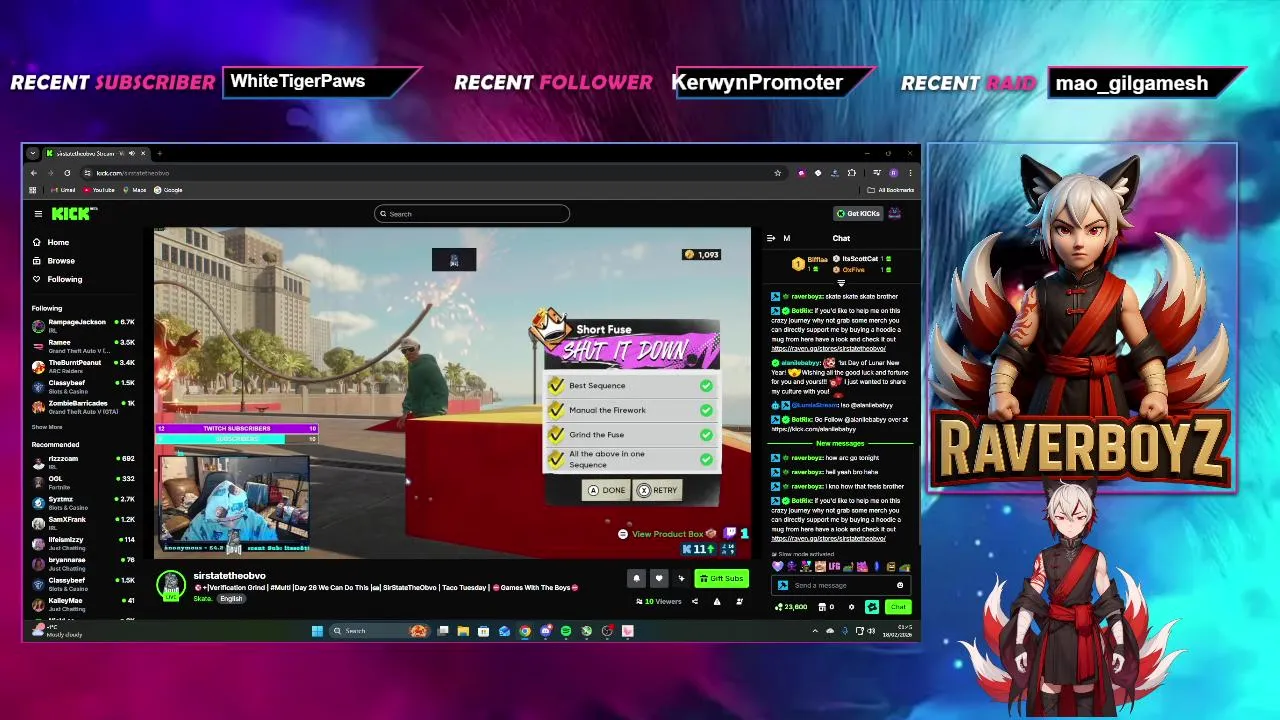The image size is (1280, 720).
Task: Open SamXFrank recommended channel
Action: click(x=83, y=523)
